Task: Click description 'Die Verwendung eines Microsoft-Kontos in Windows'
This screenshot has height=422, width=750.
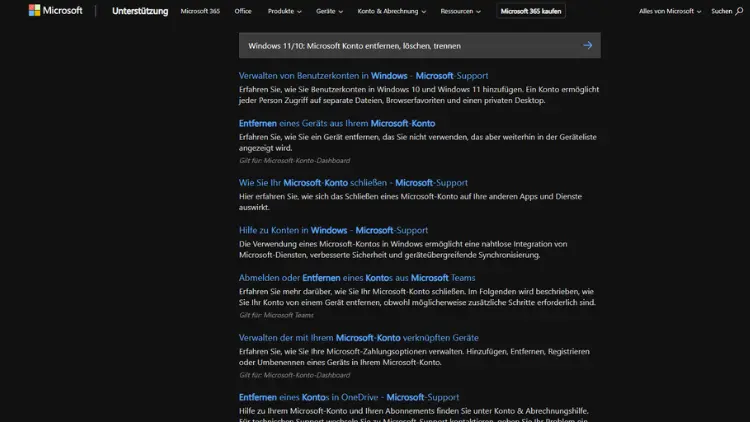Action: (403, 249)
